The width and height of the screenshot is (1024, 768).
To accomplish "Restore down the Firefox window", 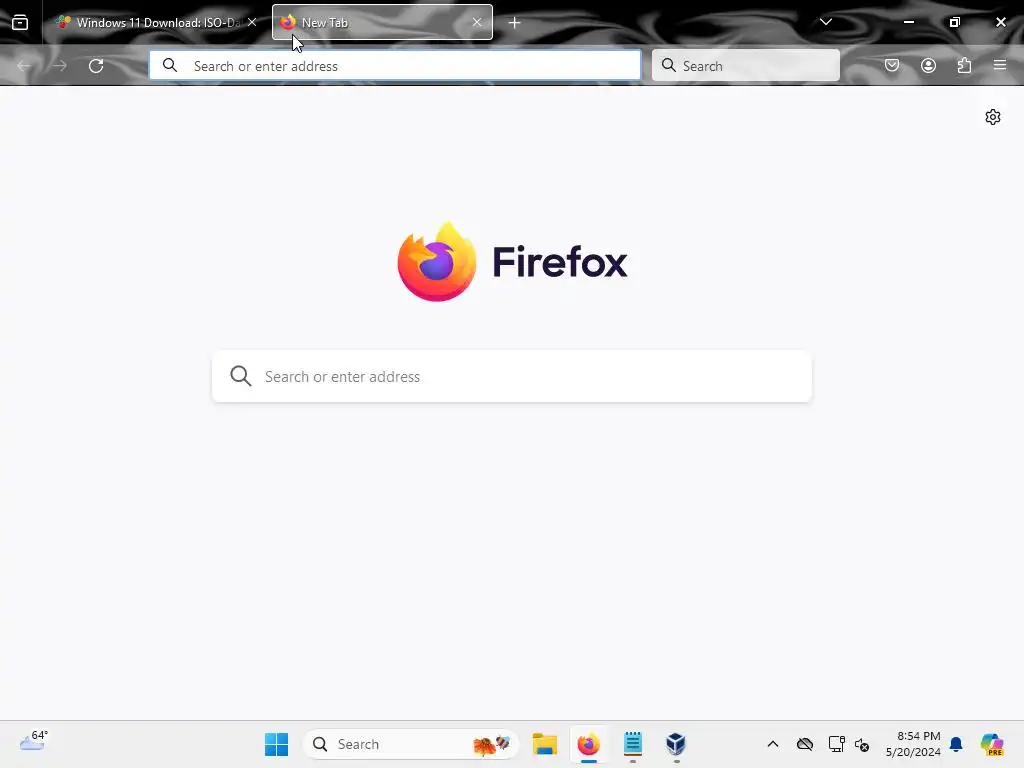I will click(x=955, y=22).
